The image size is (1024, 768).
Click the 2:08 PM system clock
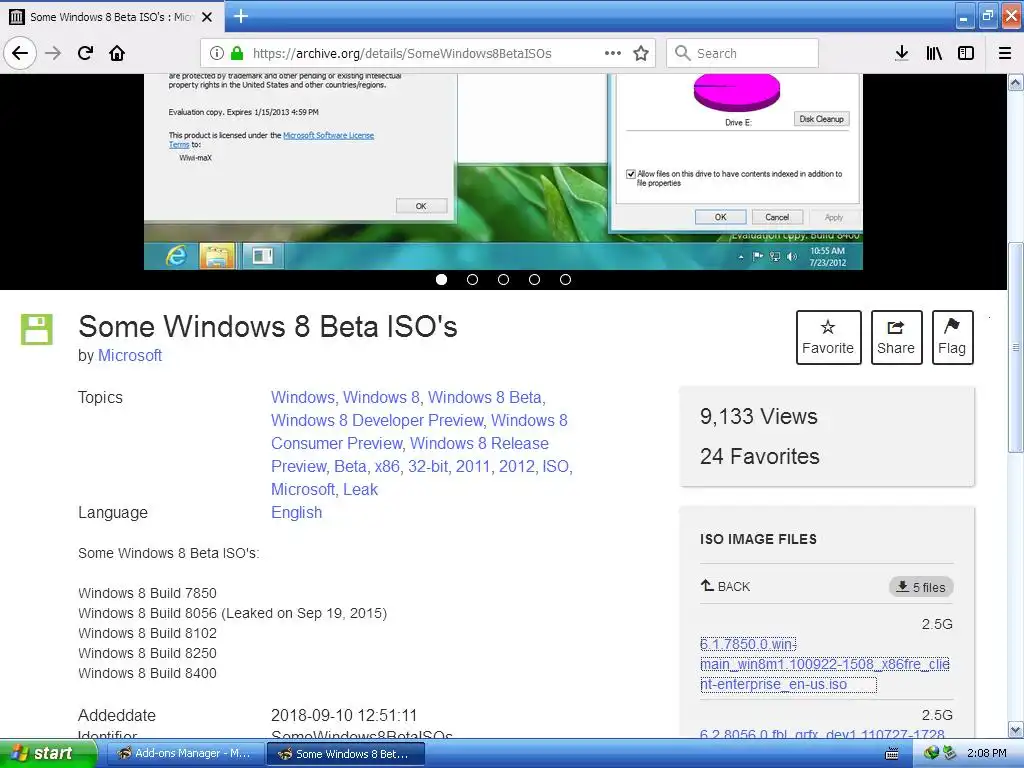coord(986,753)
